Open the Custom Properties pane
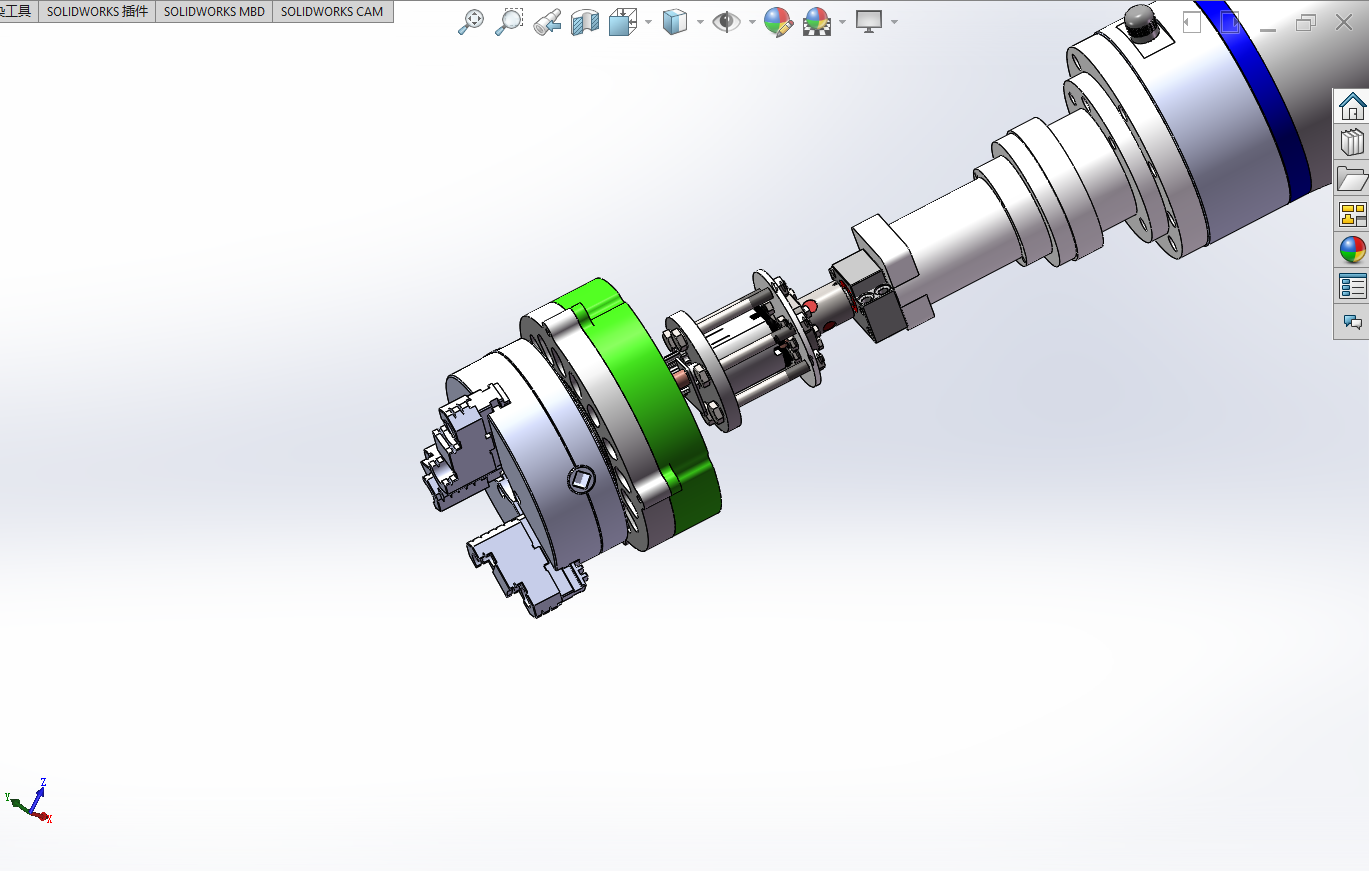The image size is (1369, 871). [1352, 286]
